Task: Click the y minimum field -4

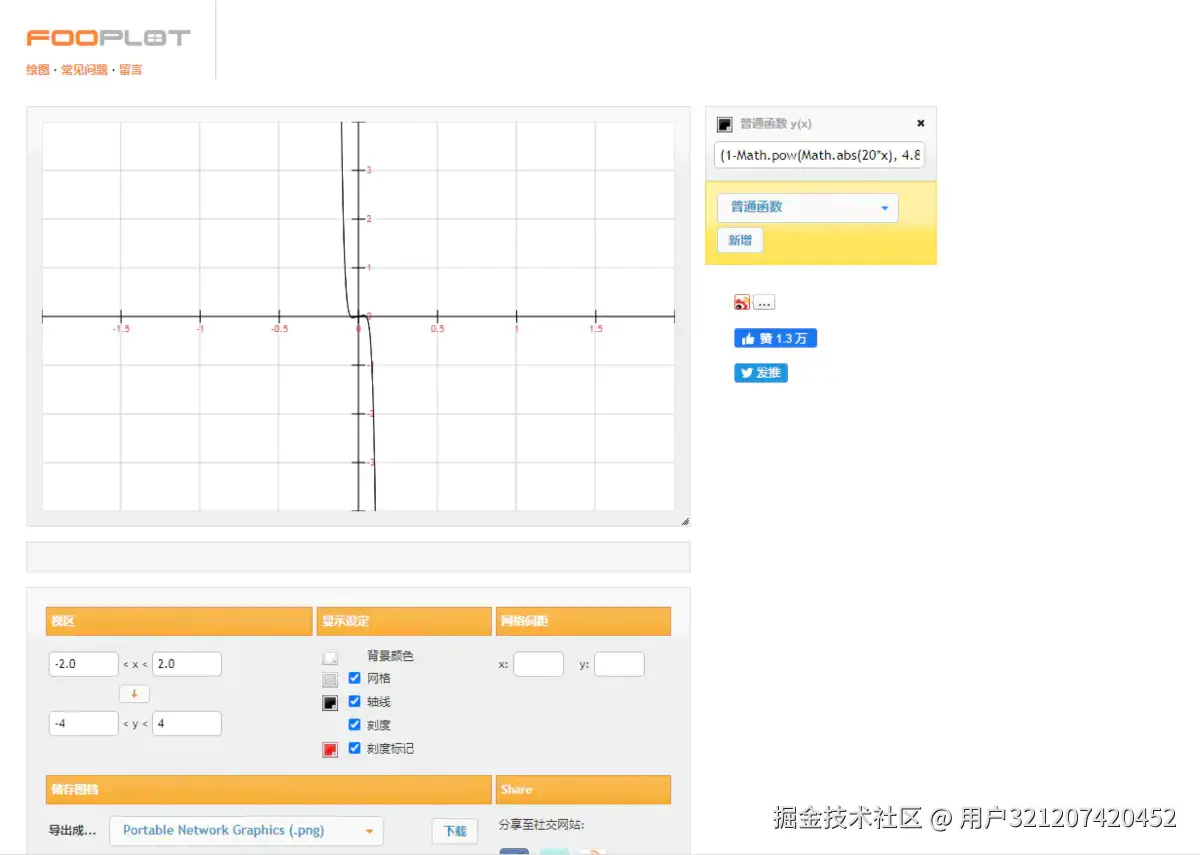Action: tap(84, 724)
